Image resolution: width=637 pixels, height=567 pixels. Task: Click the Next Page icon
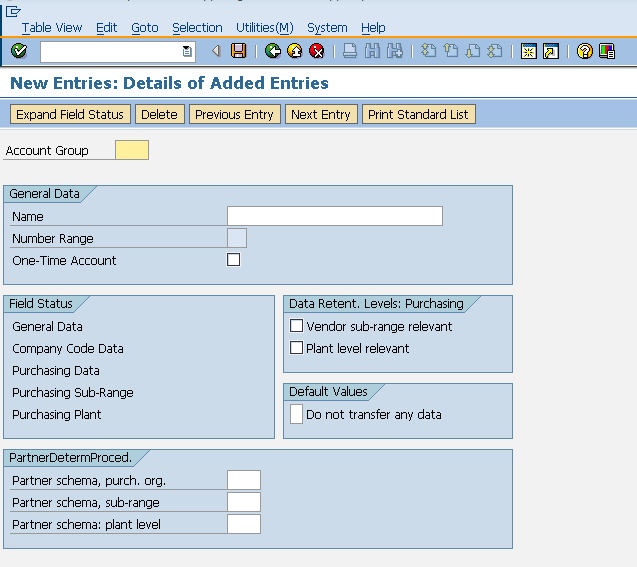click(472, 51)
